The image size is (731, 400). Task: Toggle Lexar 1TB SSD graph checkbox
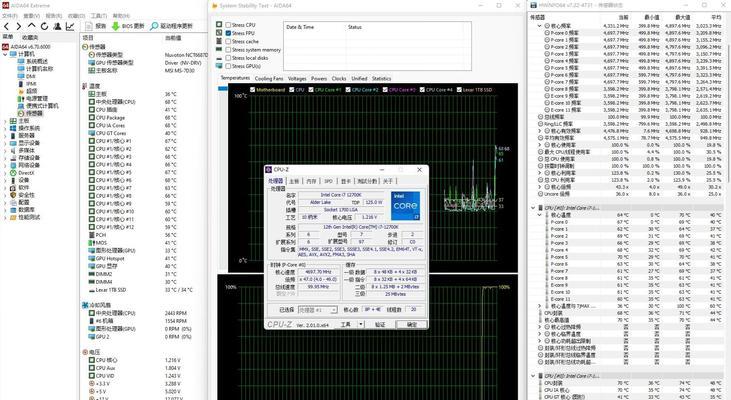(459, 90)
